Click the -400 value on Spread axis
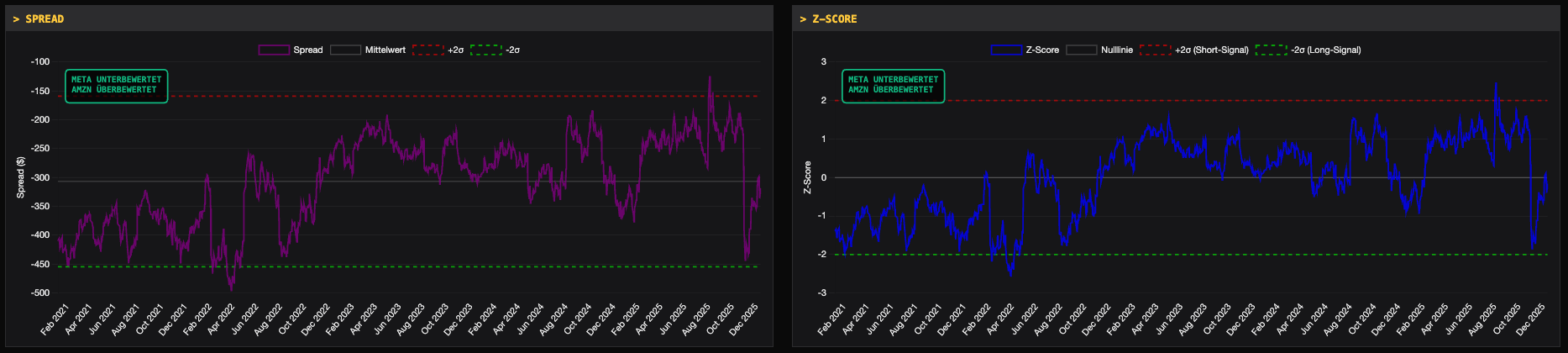The width and height of the screenshot is (1568, 353). [39, 235]
